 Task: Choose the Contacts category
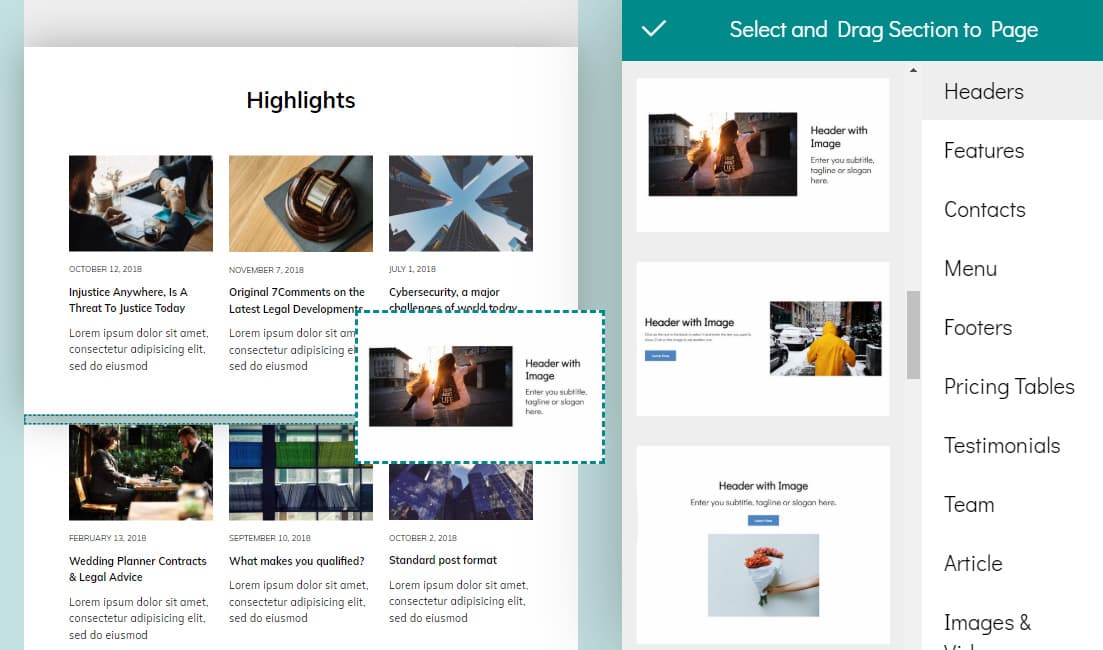coord(984,209)
